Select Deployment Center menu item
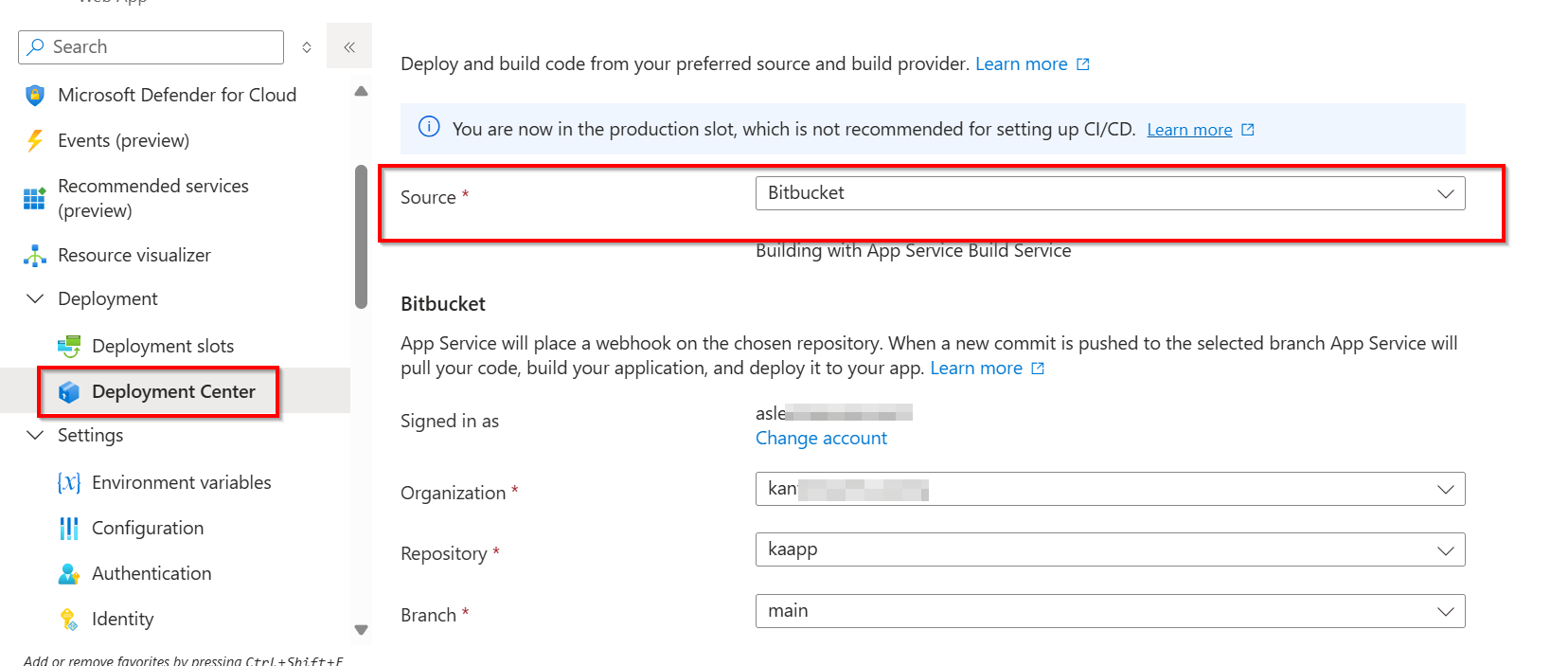This screenshot has width=1568, height=666. pos(175,391)
